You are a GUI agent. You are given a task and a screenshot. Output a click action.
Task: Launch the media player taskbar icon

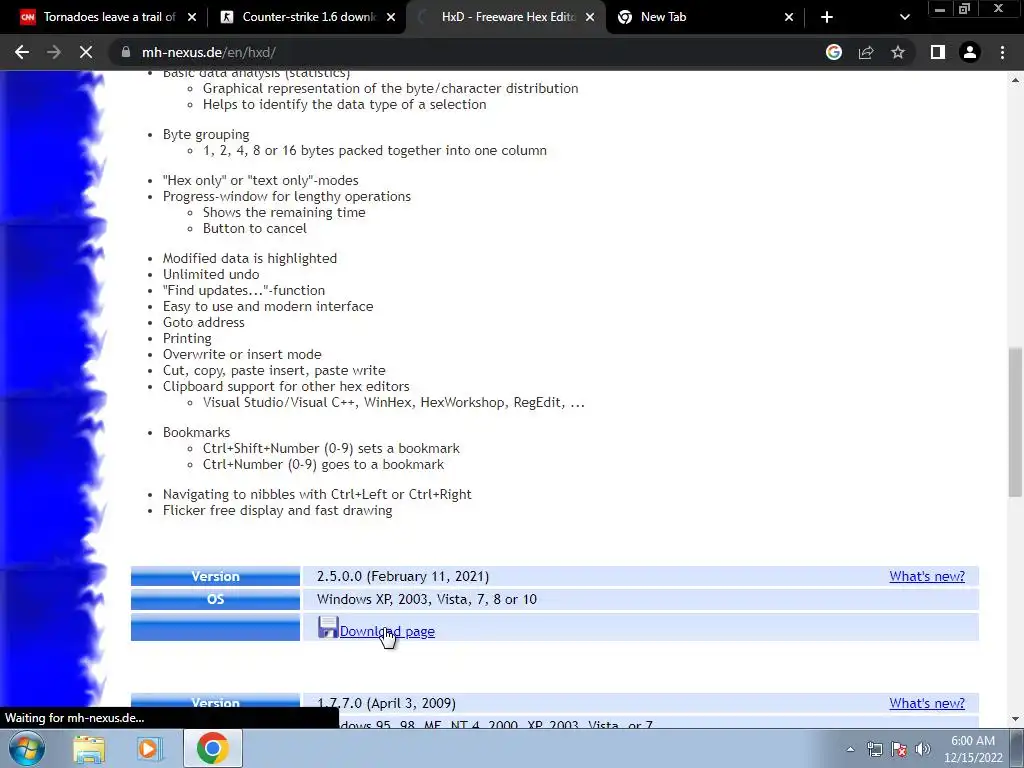[x=150, y=749]
